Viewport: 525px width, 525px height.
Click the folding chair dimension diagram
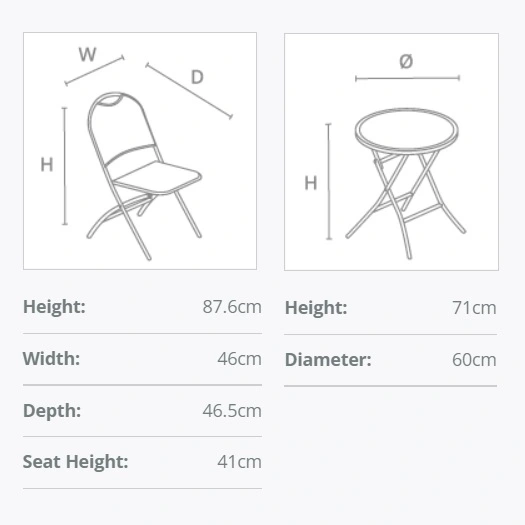coord(140,151)
